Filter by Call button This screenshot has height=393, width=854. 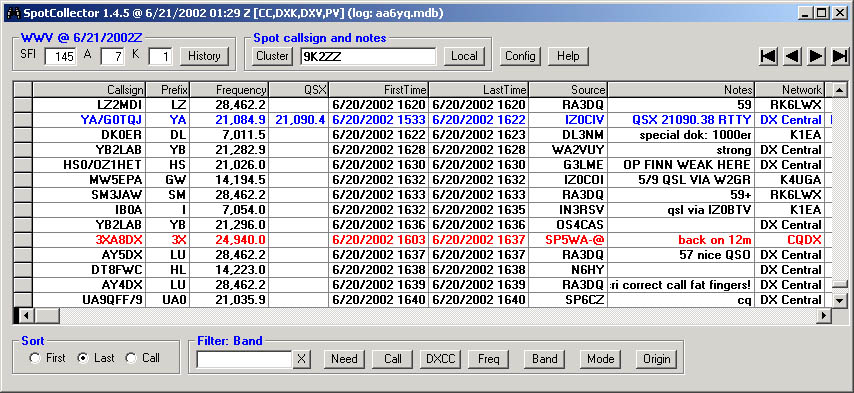(393, 358)
